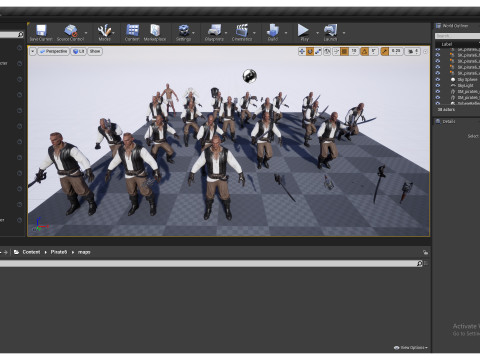
Task: Click the Build toolbar icon
Action: pos(273,33)
